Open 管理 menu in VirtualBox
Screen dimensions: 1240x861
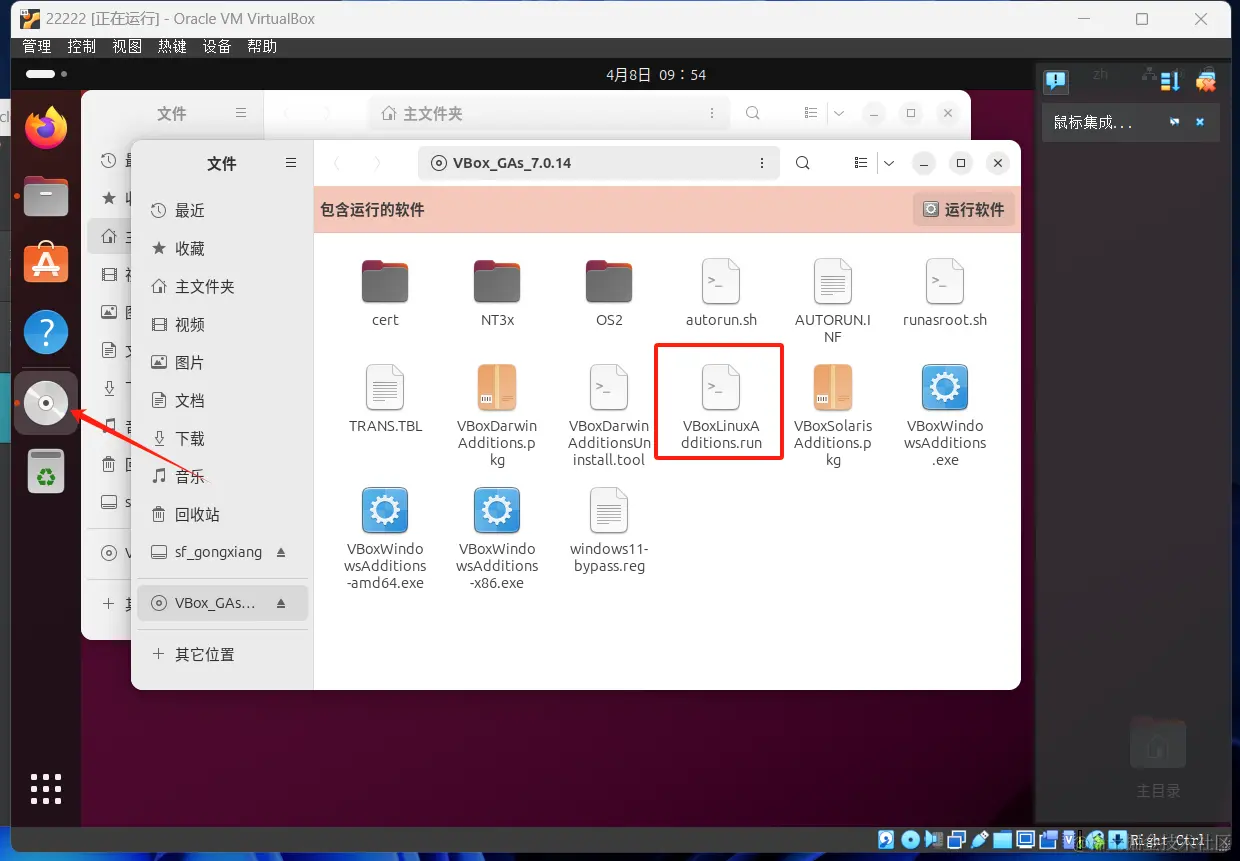coord(37,47)
